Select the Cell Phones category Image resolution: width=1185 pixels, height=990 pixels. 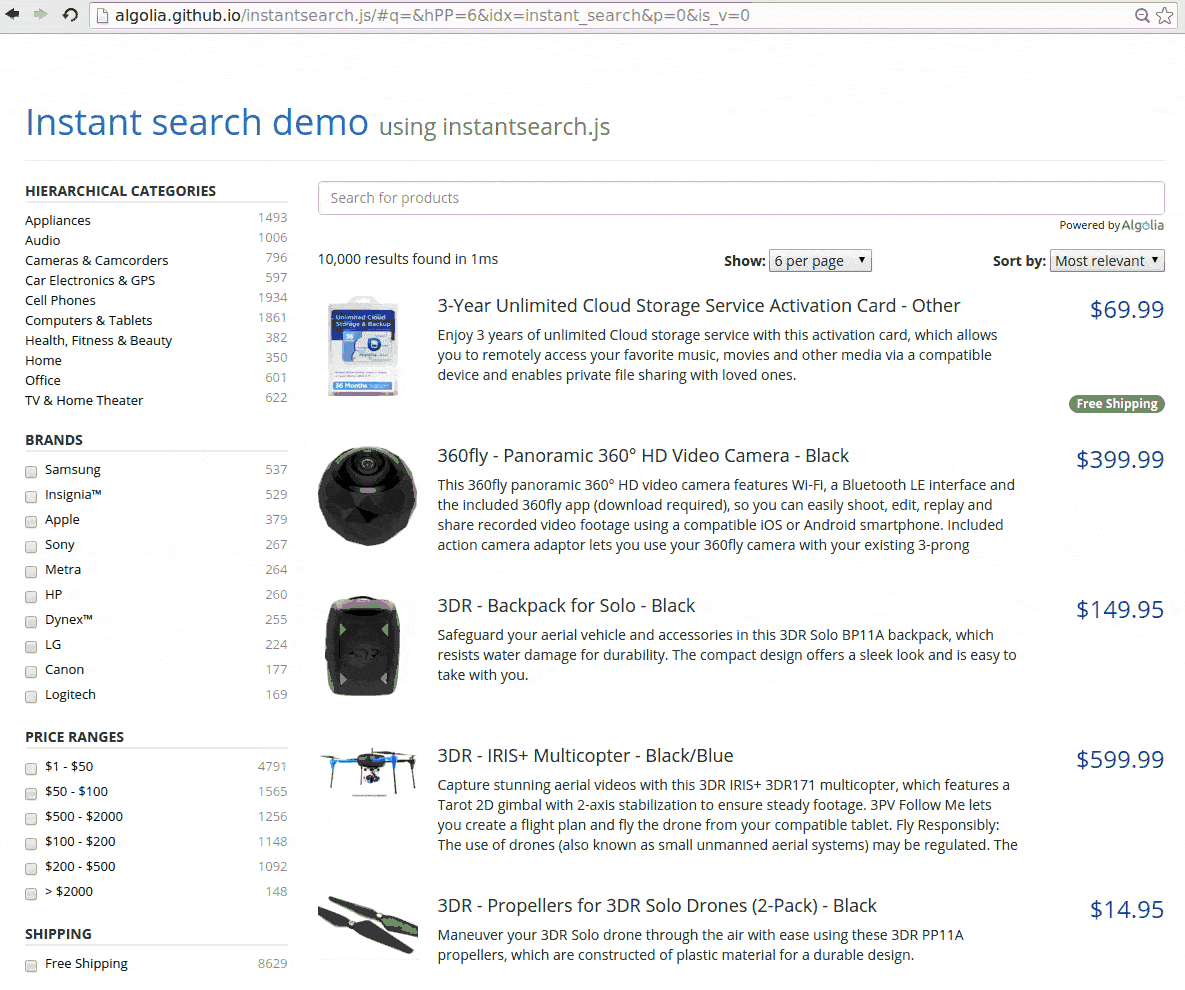pos(60,301)
